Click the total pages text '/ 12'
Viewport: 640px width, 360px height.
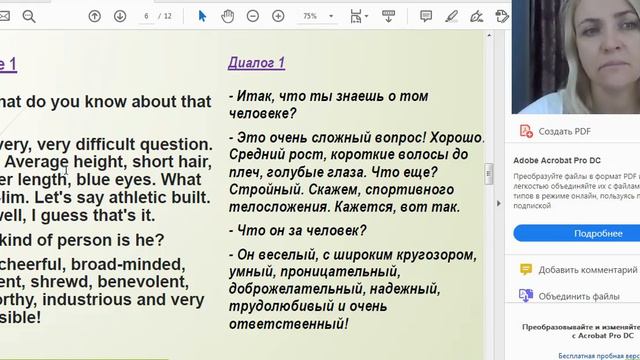pyautogui.click(x=165, y=16)
